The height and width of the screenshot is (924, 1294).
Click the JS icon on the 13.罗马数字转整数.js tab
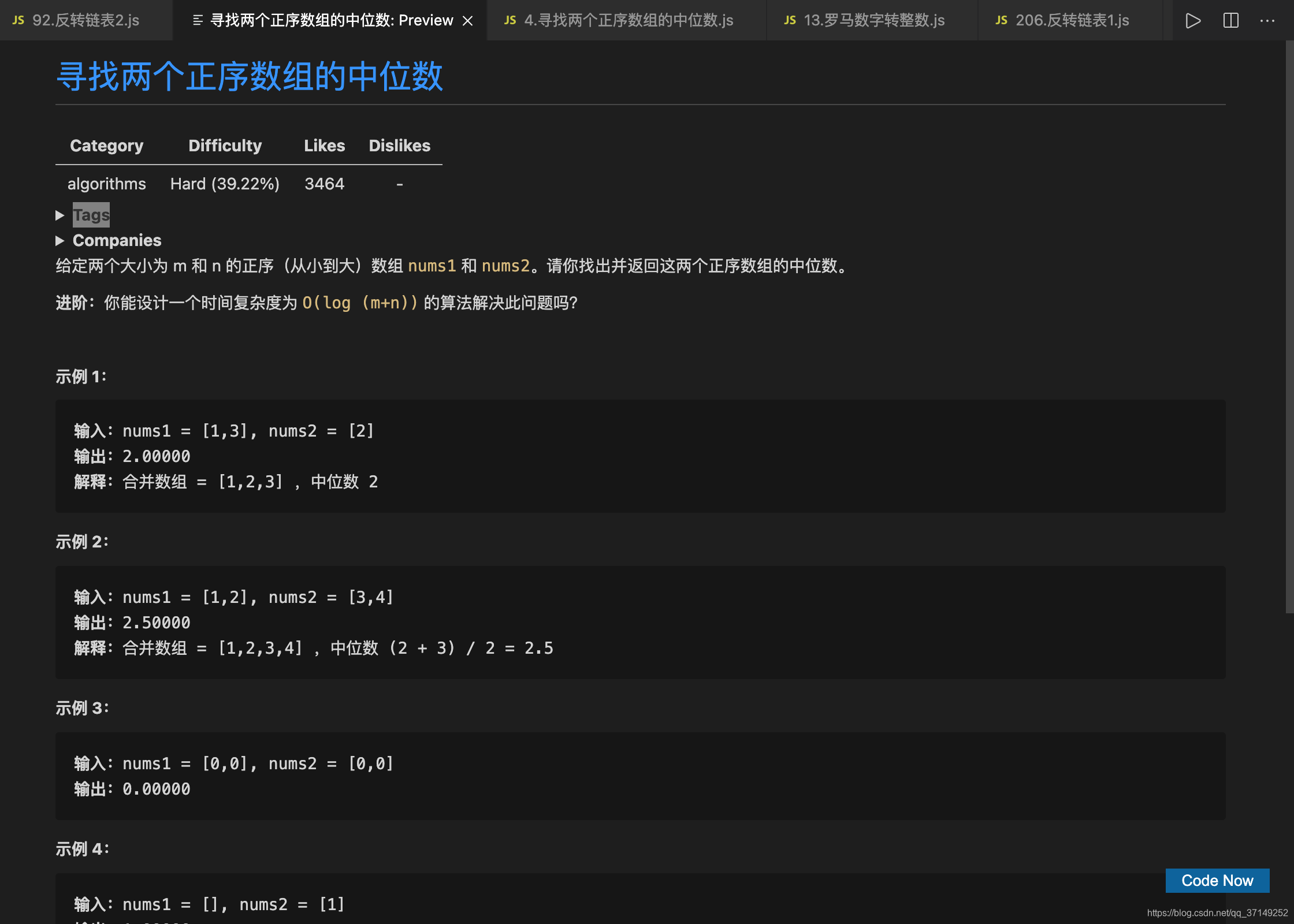790,21
